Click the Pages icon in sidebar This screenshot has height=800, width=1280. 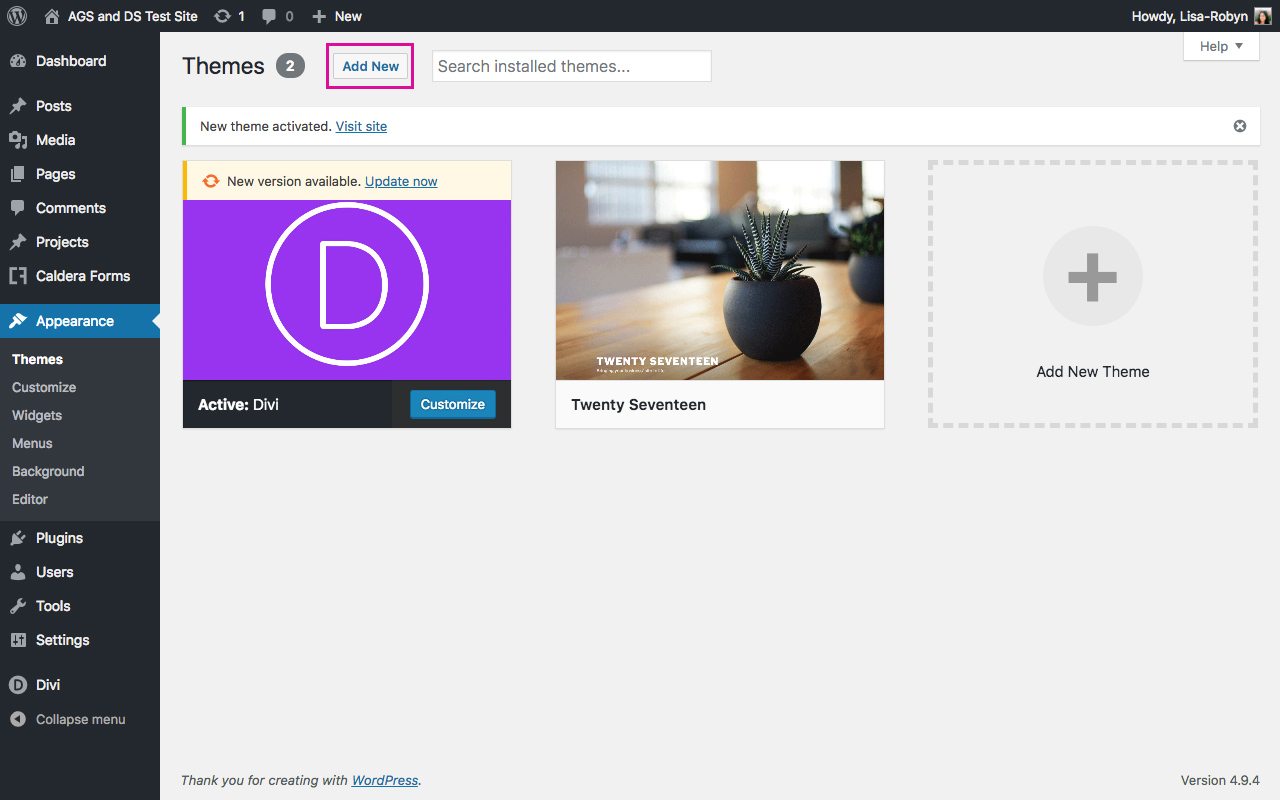[18, 174]
